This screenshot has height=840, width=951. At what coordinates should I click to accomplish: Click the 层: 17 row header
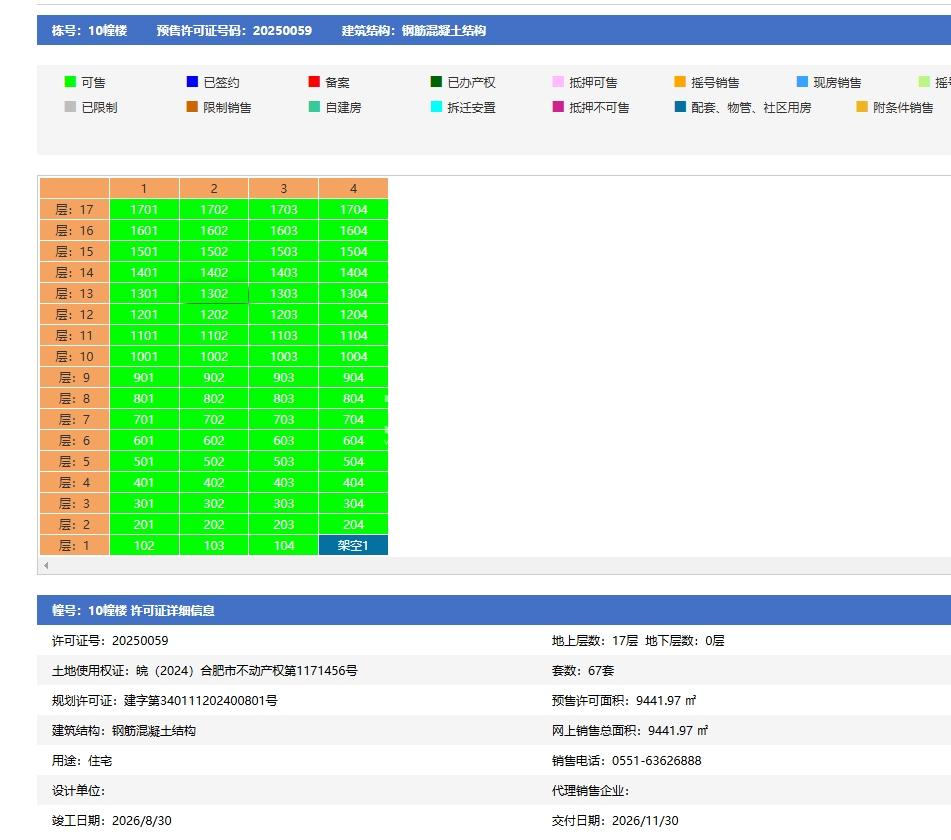(75, 209)
